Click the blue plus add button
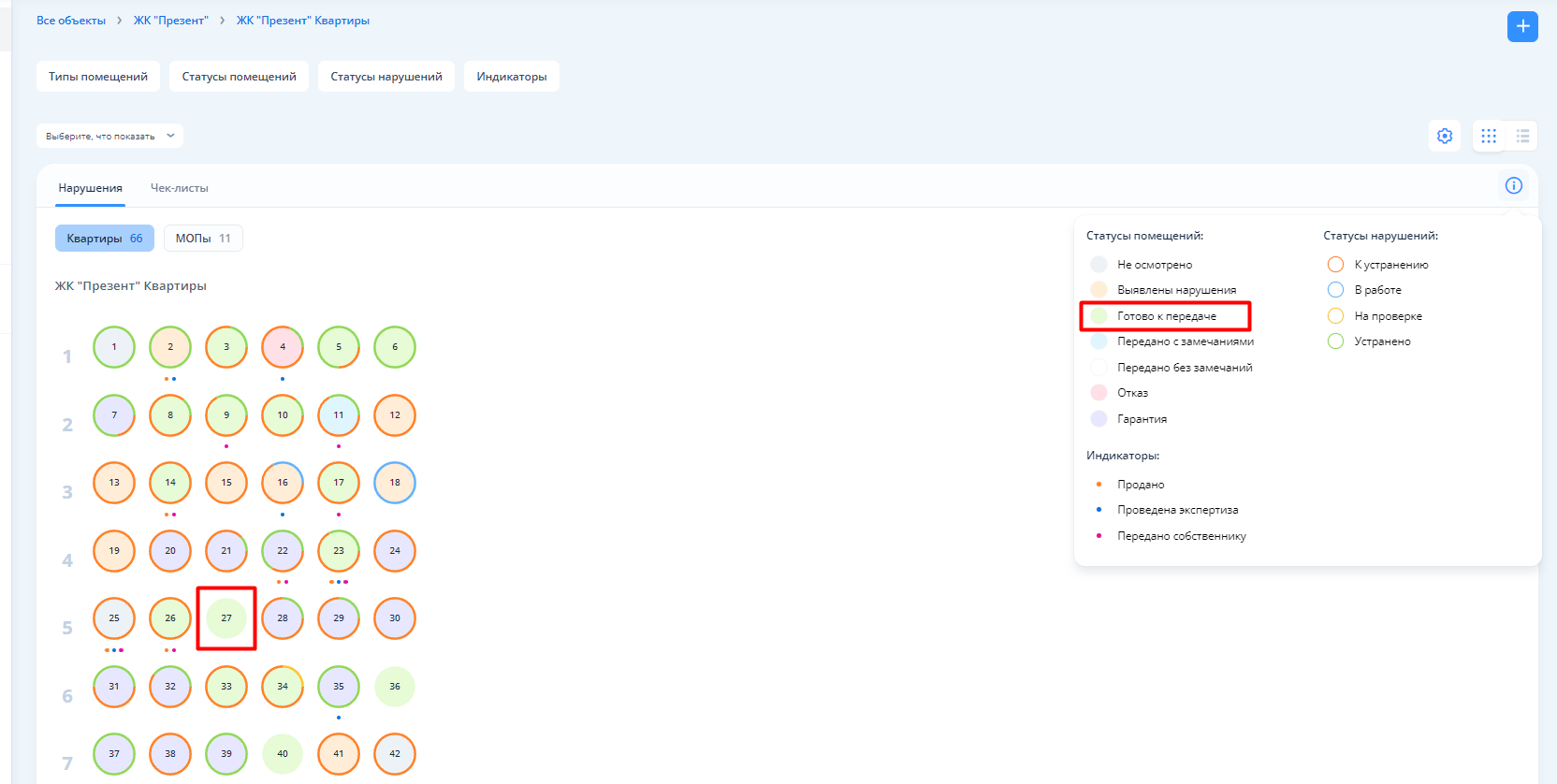Screen dimensions: 1557x784 (x=1522, y=26)
